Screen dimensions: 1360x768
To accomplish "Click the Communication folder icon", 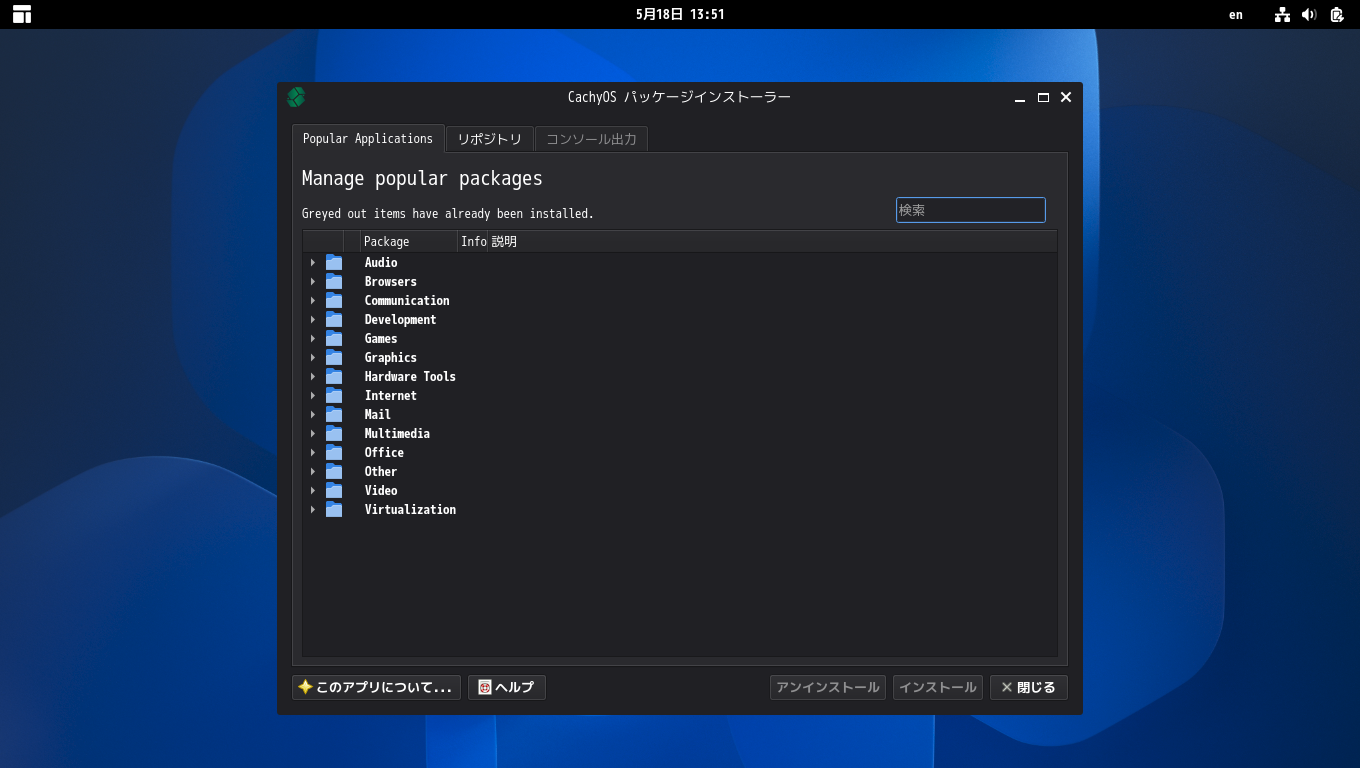I will pos(334,300).
